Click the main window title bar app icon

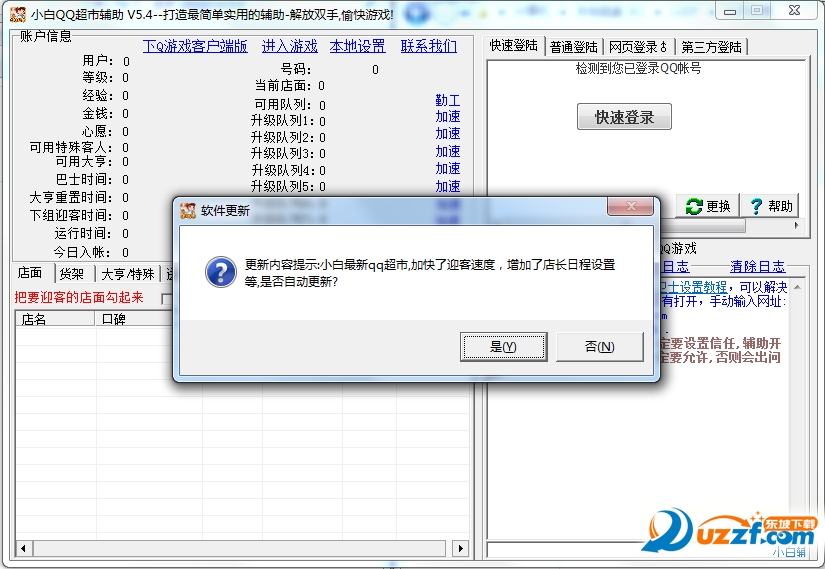click(17, 14)
